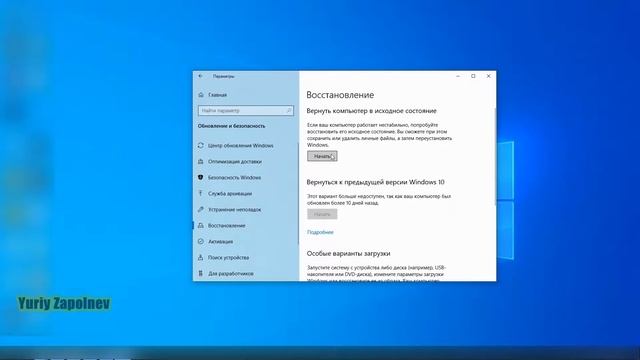Click the Обновление и безопасность heading
Image resolution: width=640 pixels, height=360 pixels.
coord(231,127)
